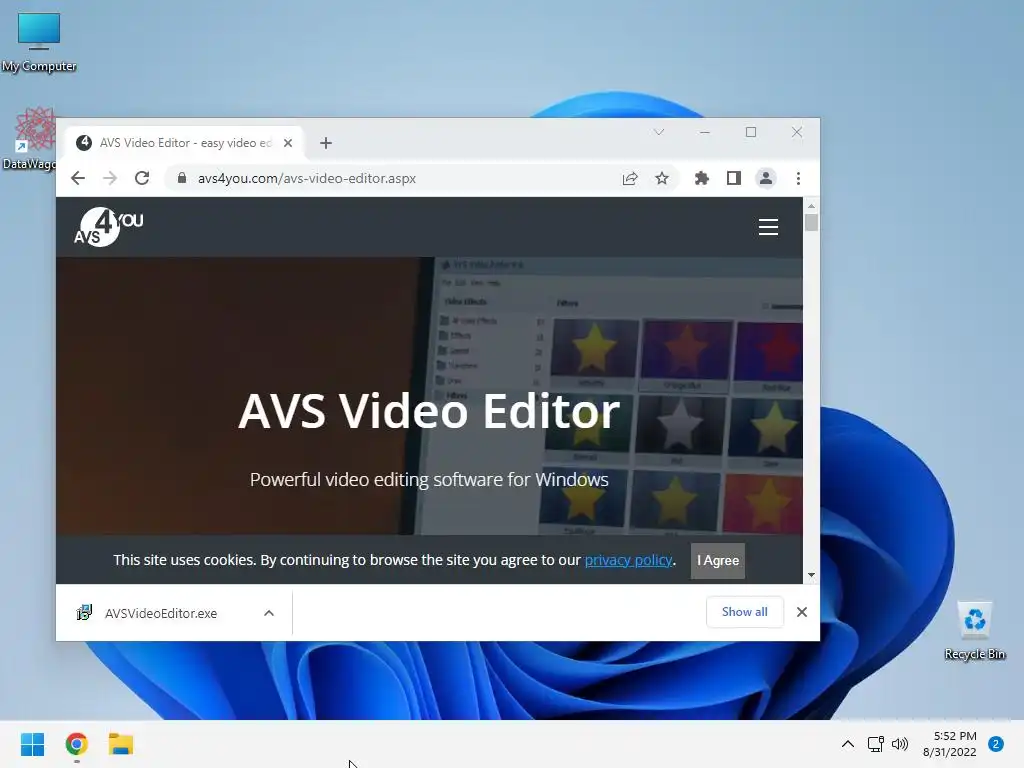The image size is (1024, 768).
Task: Click the page scrollbar down arrow
Action: 811,575
